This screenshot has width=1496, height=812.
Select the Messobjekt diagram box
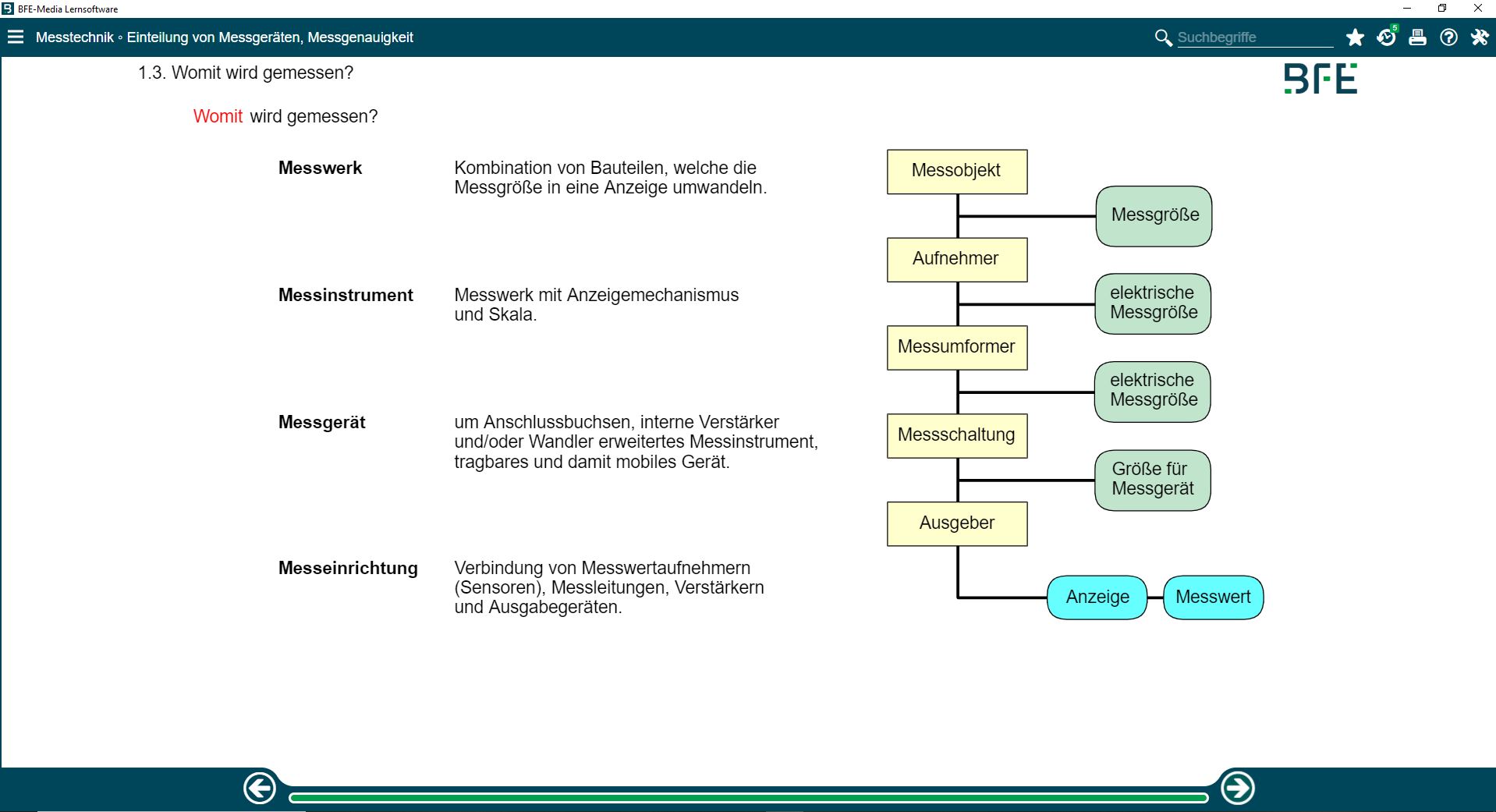[x=957, y=172]
